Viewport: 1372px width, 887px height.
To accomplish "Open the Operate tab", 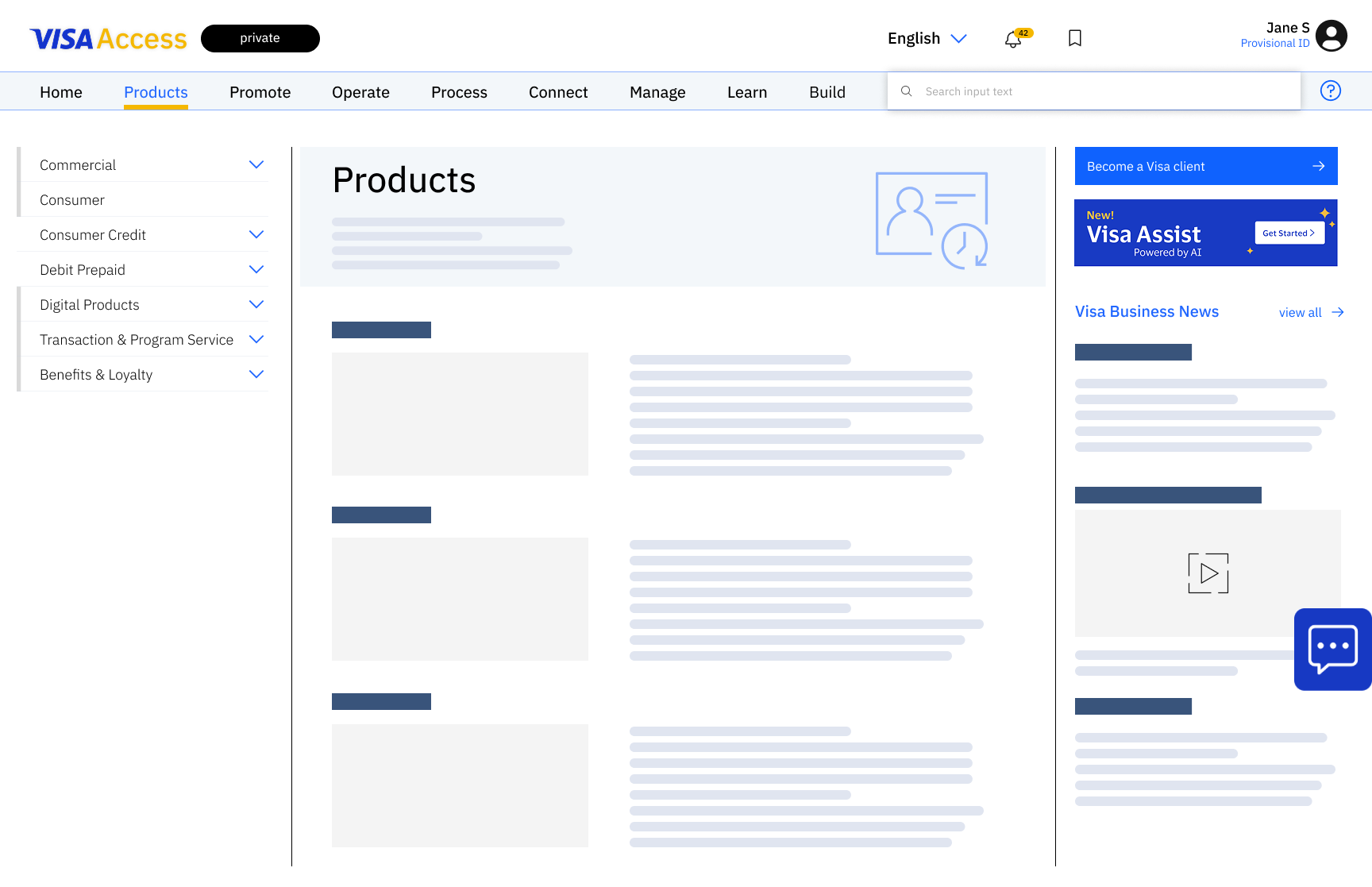I will 360,92.
